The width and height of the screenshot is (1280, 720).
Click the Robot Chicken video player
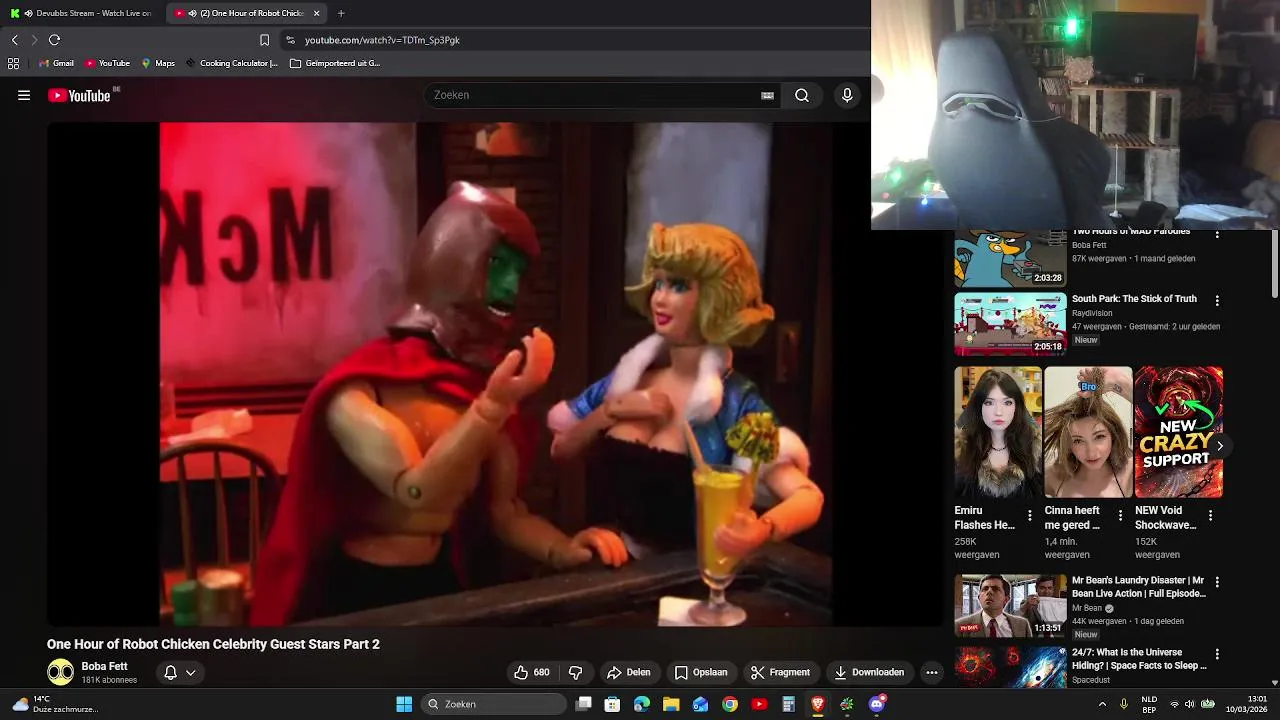pos(495,374)
